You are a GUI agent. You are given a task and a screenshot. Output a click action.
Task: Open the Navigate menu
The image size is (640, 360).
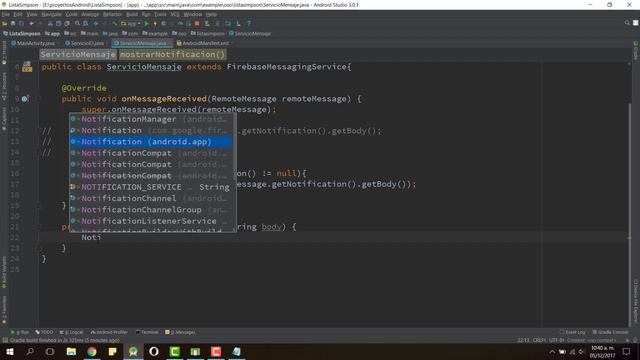(51, 14)
